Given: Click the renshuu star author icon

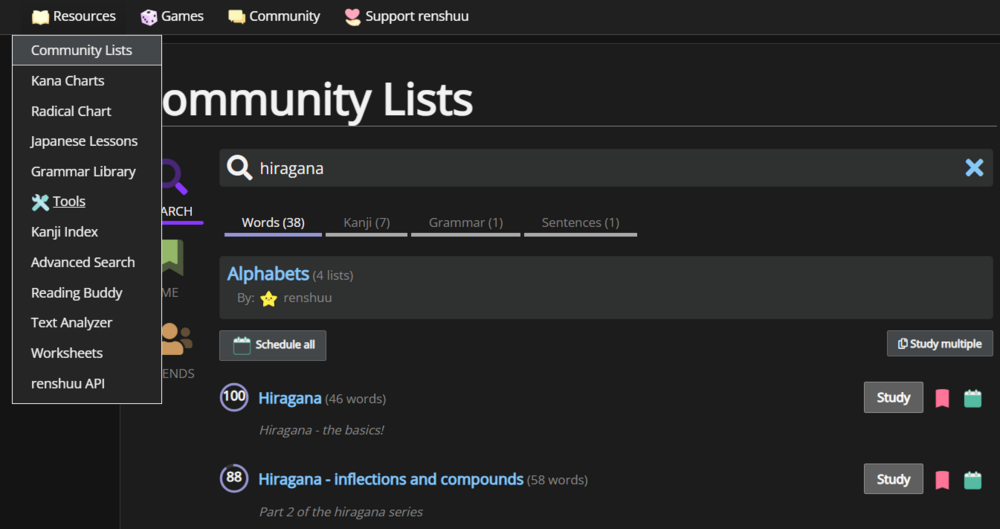Looking at the screenshot, I should [268, 298].
